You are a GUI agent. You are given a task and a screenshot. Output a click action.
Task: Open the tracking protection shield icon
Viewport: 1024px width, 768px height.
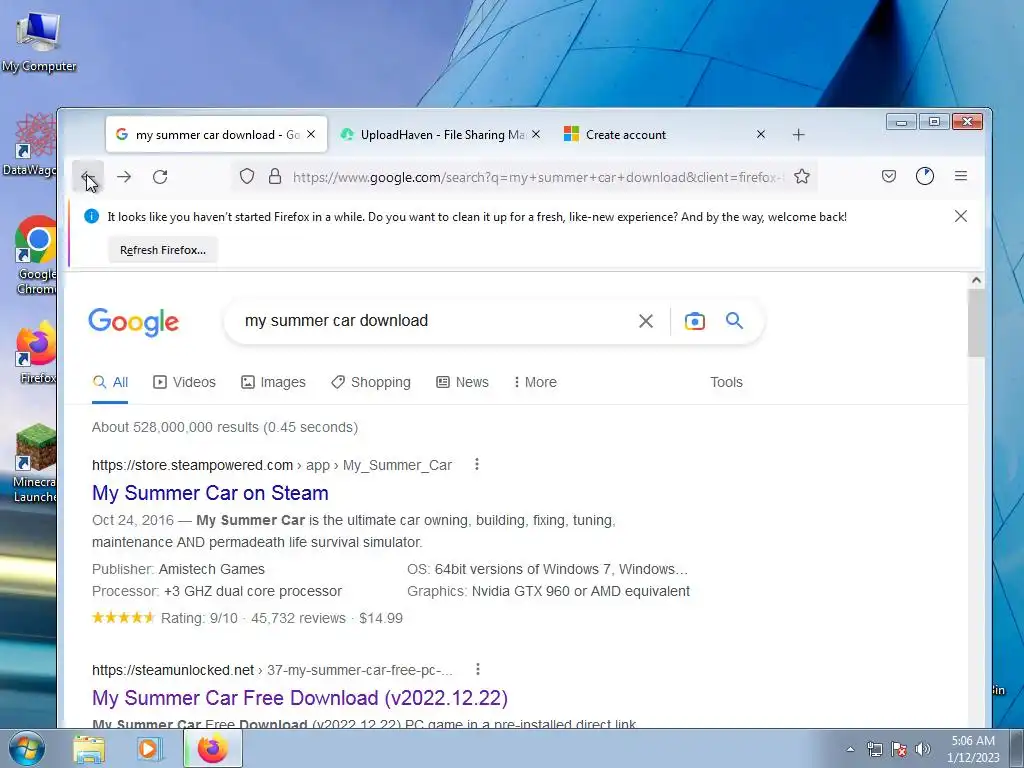click(247, 176)
